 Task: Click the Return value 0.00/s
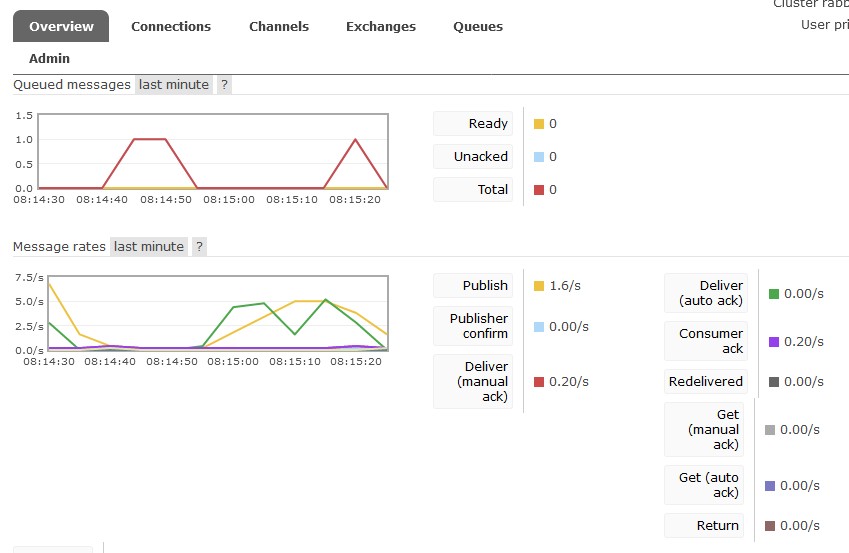[x=800, y=526]
